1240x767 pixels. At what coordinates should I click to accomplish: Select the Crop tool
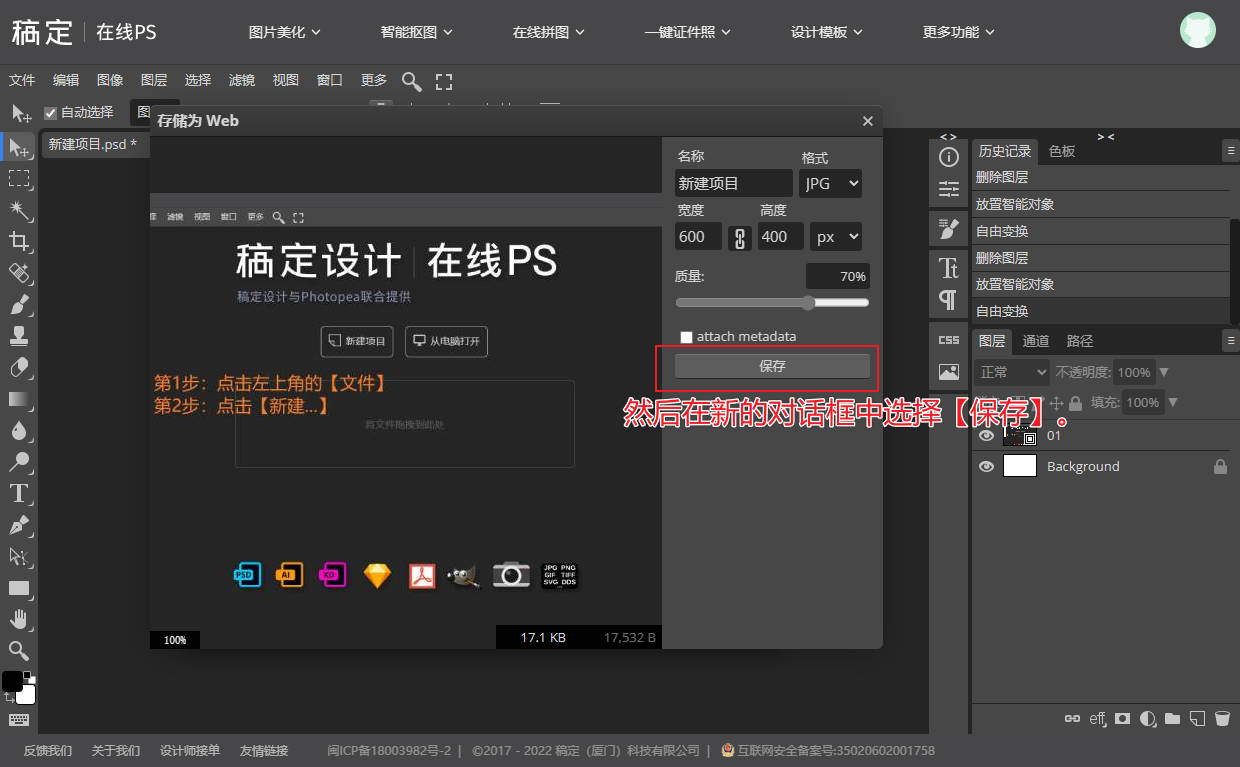19,241
